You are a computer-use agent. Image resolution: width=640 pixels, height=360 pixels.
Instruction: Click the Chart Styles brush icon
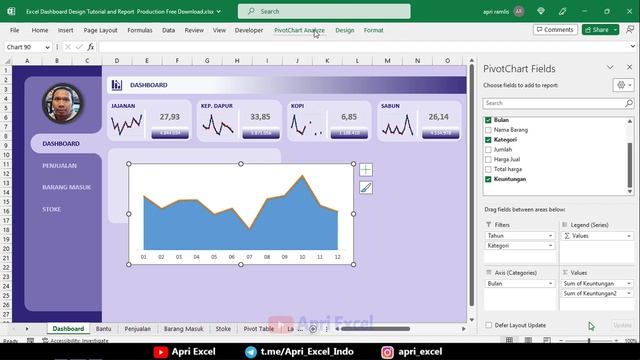pyautogui.click(x=366, y=188)
